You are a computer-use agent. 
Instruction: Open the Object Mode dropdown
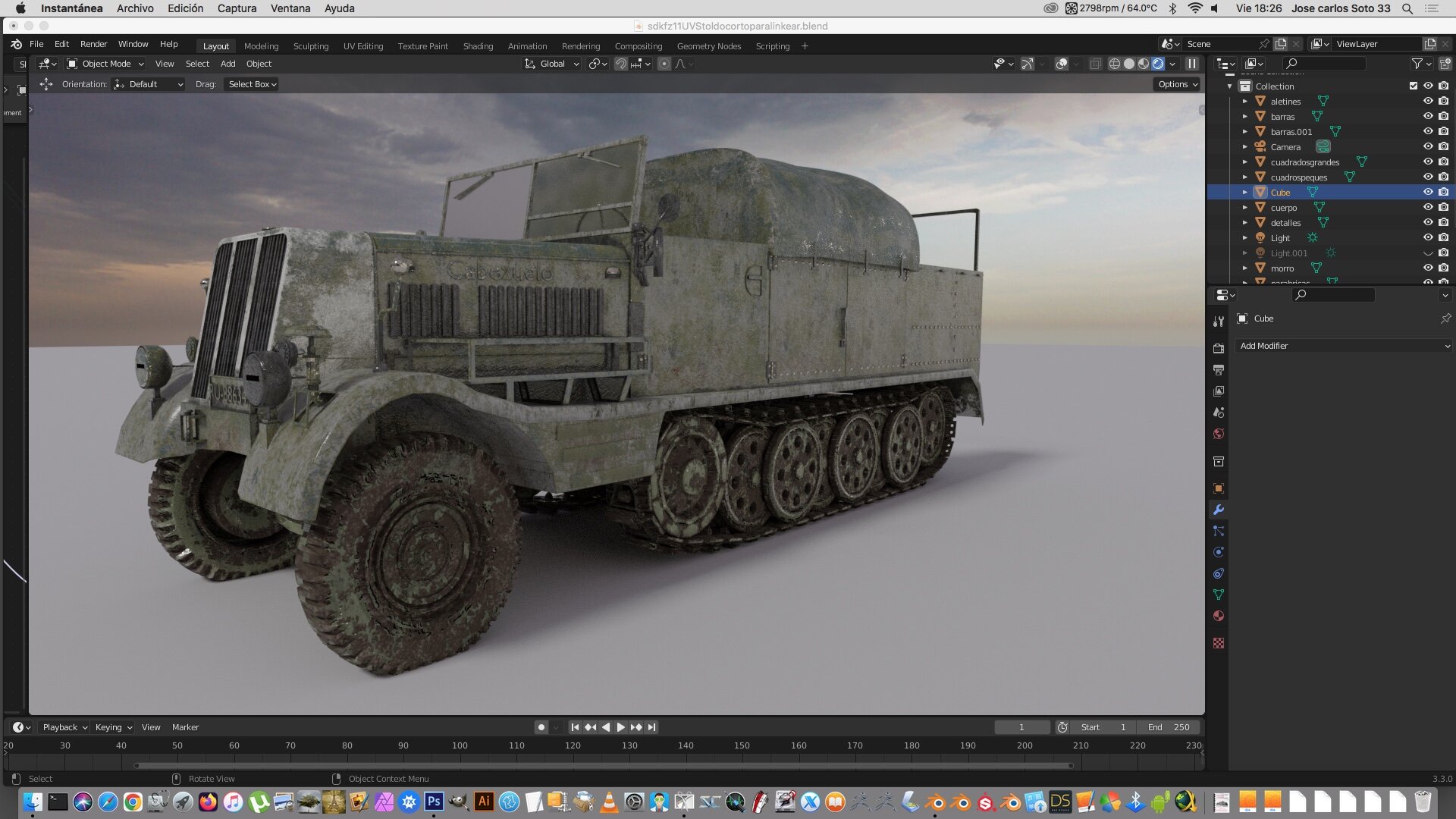(x=105, y=64)
